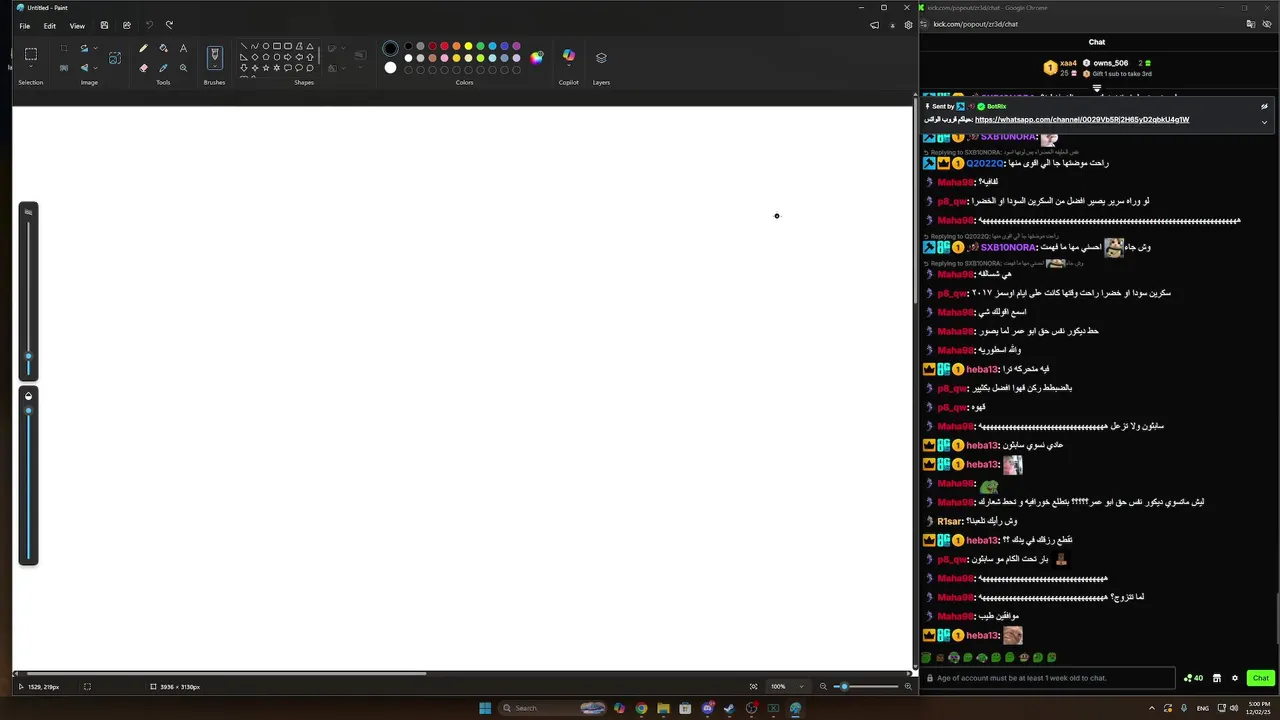The width and height of the screenshot is (1280, 720).
Task: Open the Windows Start button
Action: (485, 708)
